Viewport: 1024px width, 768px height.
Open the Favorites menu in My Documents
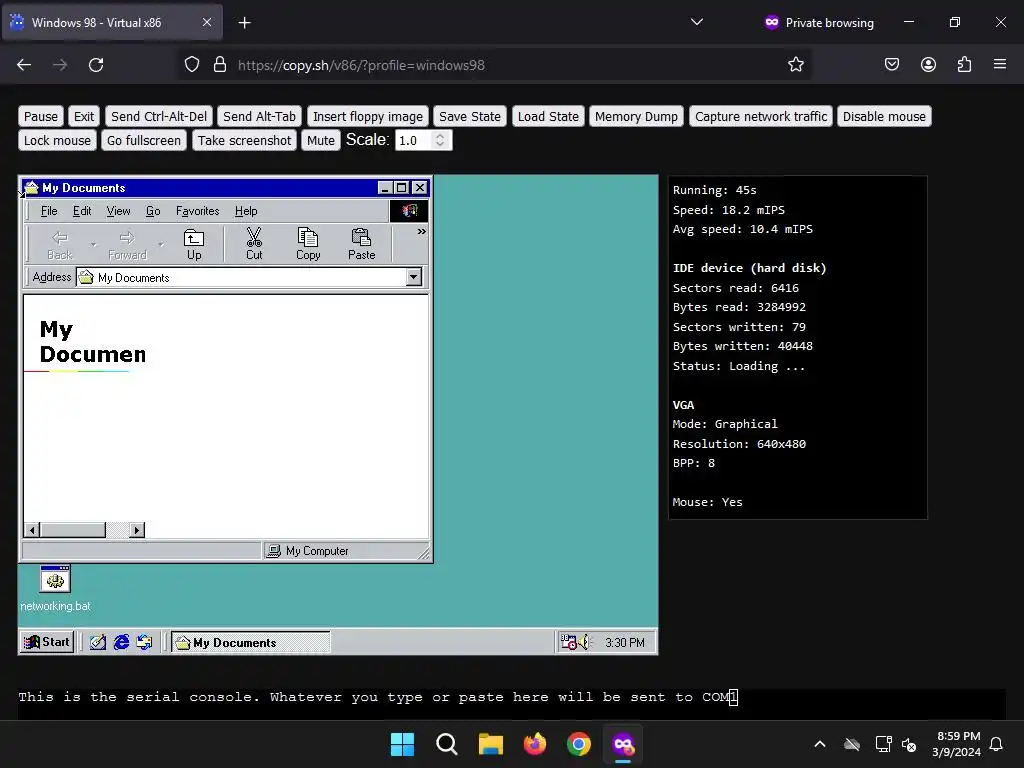coord(197,211)
